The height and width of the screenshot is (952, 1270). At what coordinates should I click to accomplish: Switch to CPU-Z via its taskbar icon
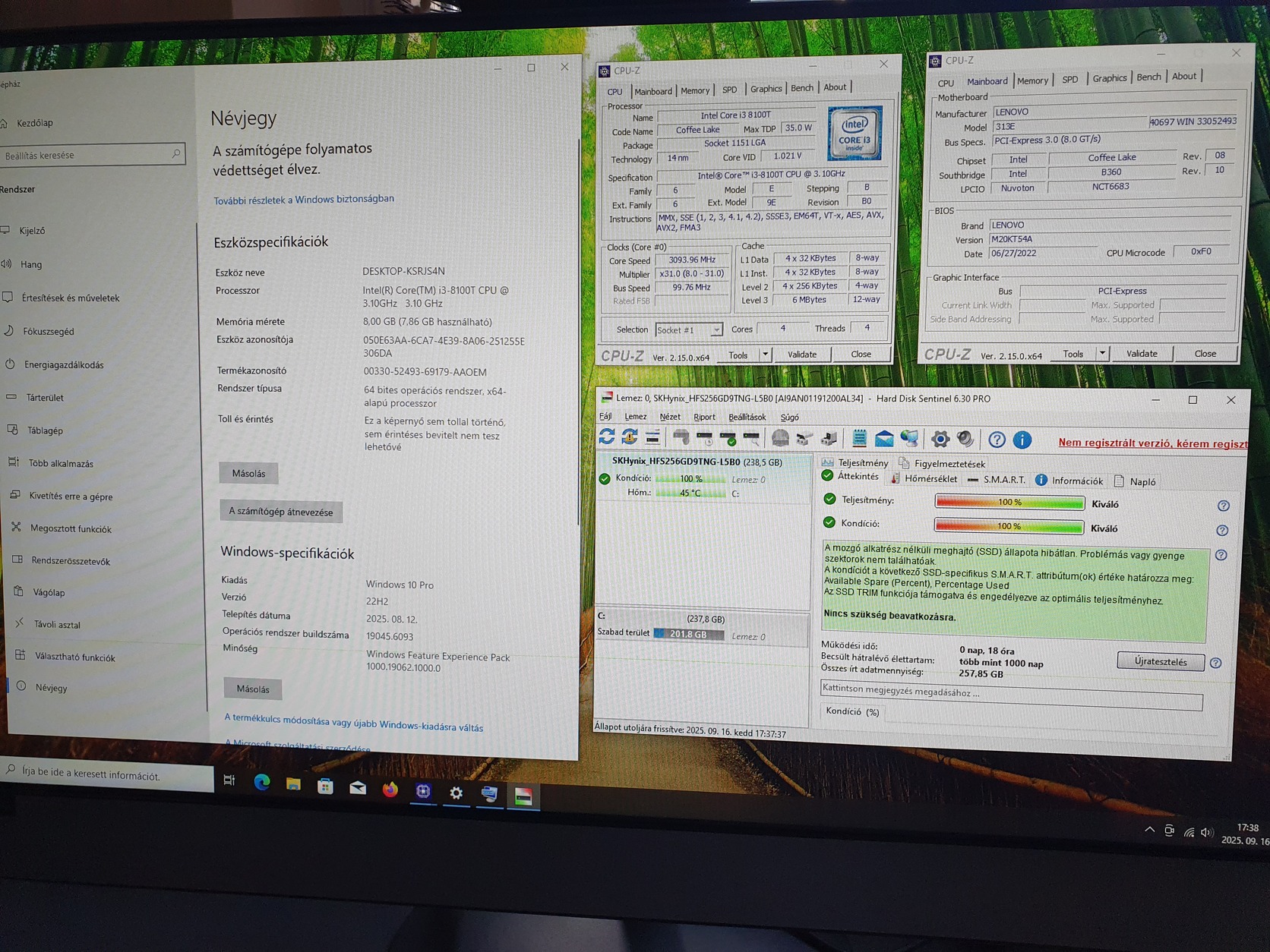pos(423,791)
